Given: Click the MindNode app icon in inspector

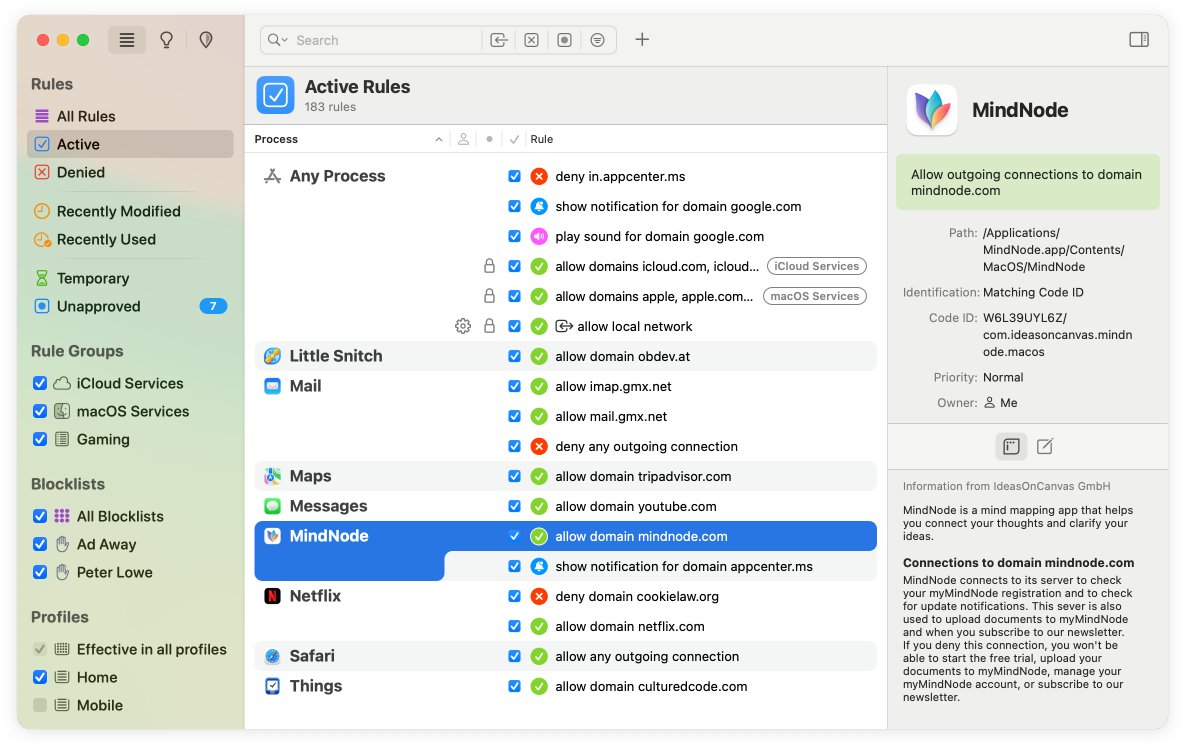Looking at the screenshot, I should click(x=932, y=110).
